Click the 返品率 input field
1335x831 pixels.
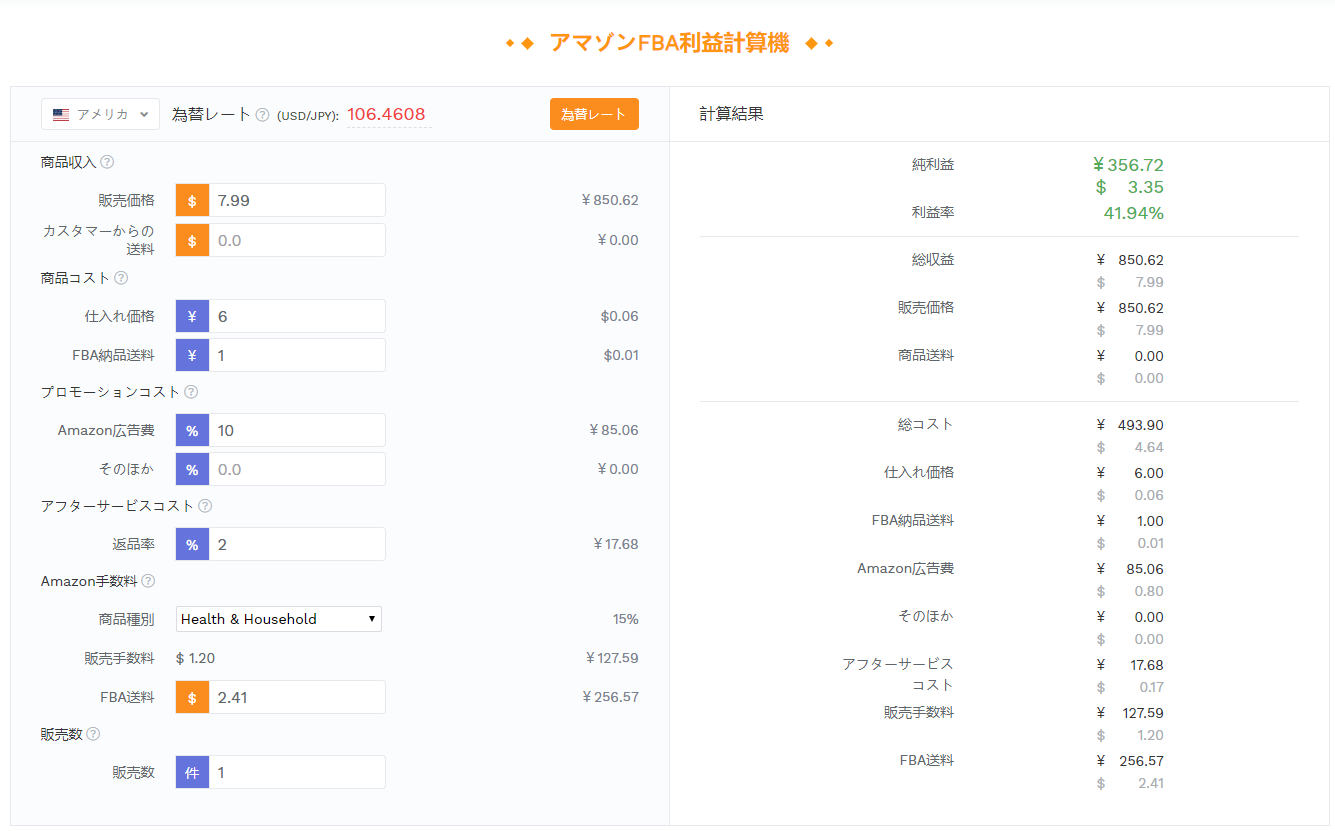point(297,544)
